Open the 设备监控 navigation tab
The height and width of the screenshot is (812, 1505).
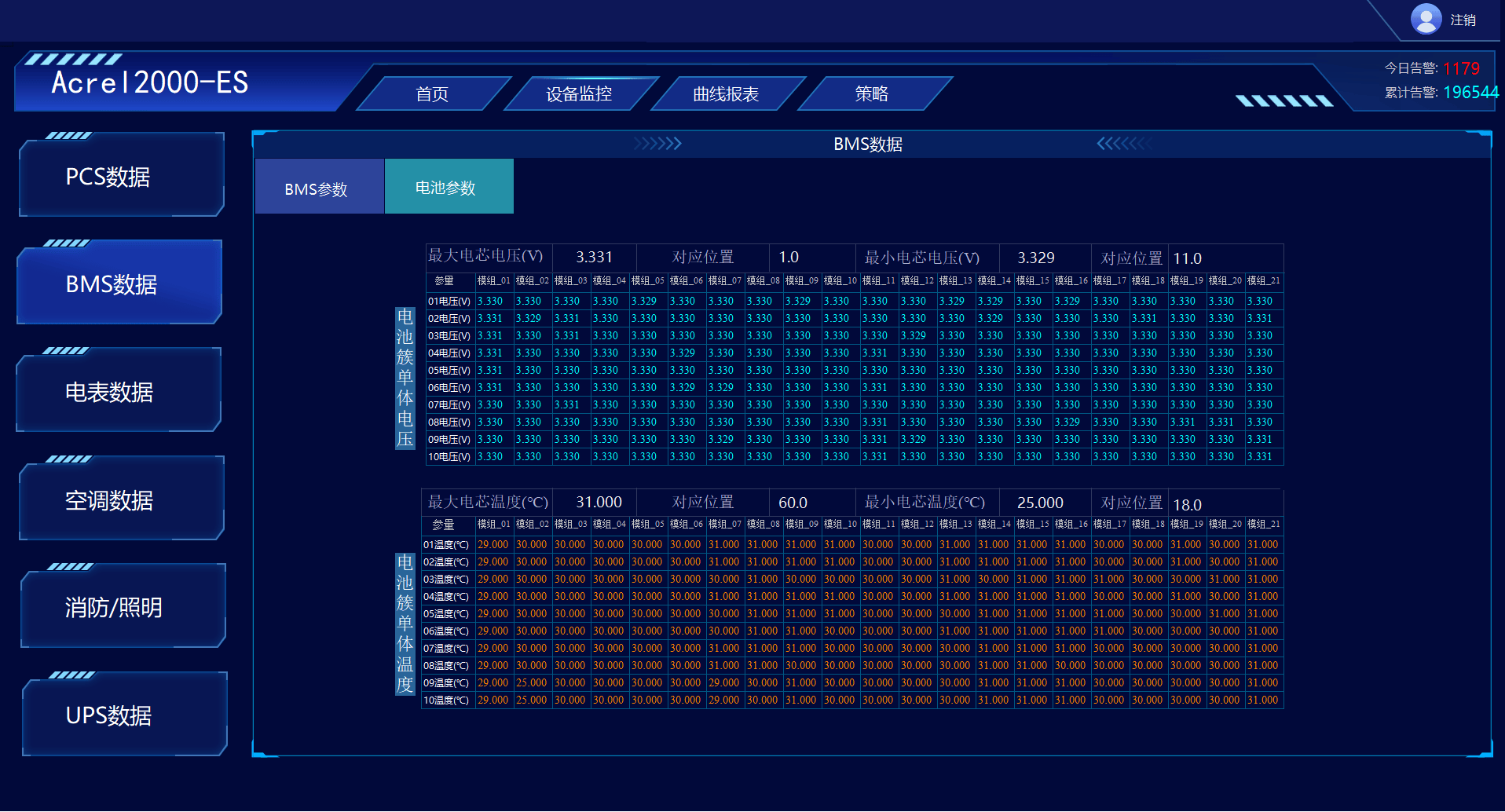(x=579, y=94)
